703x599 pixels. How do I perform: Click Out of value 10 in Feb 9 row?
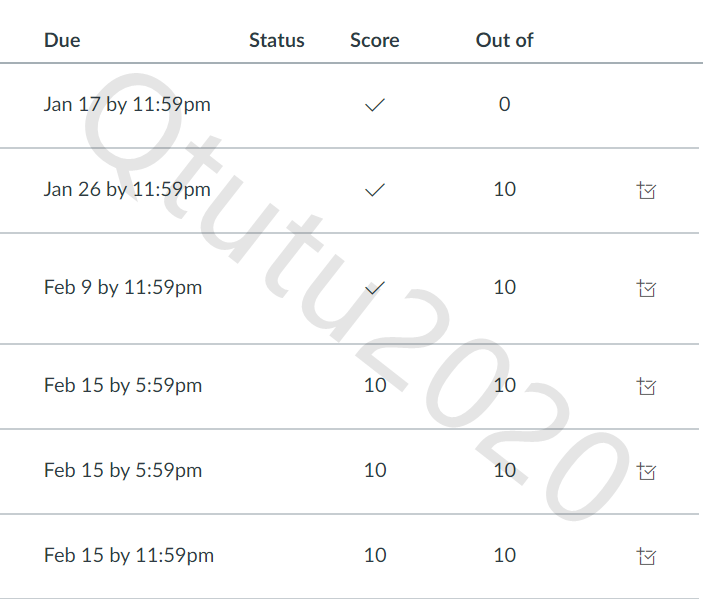click(505, 288)
